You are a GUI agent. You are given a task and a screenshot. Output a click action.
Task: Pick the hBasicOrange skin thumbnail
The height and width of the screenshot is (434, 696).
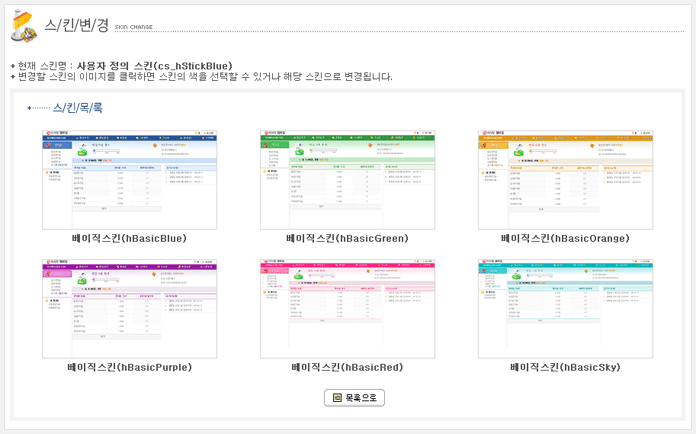(x=565, y=179)
